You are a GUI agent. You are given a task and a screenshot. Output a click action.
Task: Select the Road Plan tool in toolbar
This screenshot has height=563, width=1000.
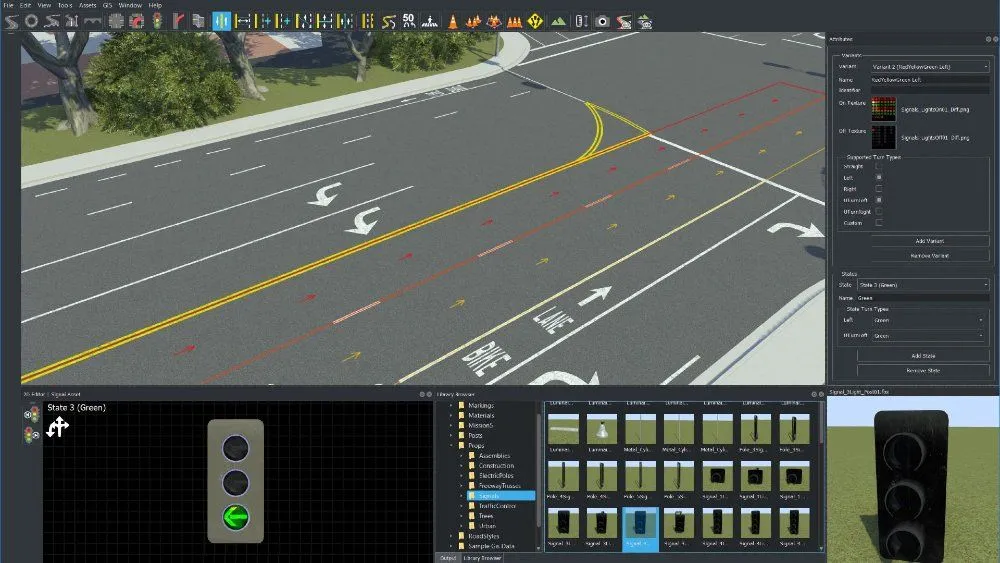tap(11, 21)
